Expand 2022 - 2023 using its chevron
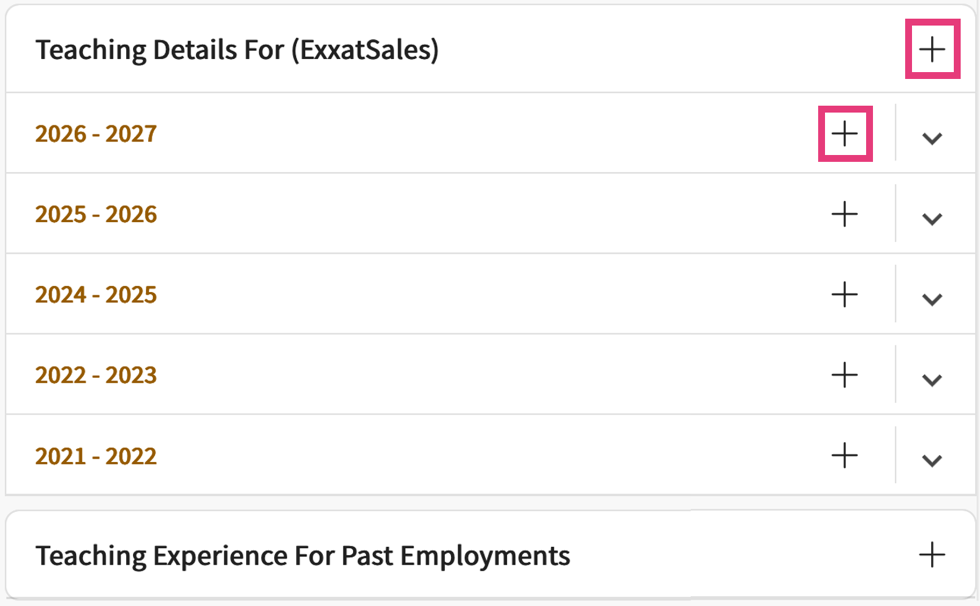Screen dimensions: 980x606 click(x=932, y=380)
